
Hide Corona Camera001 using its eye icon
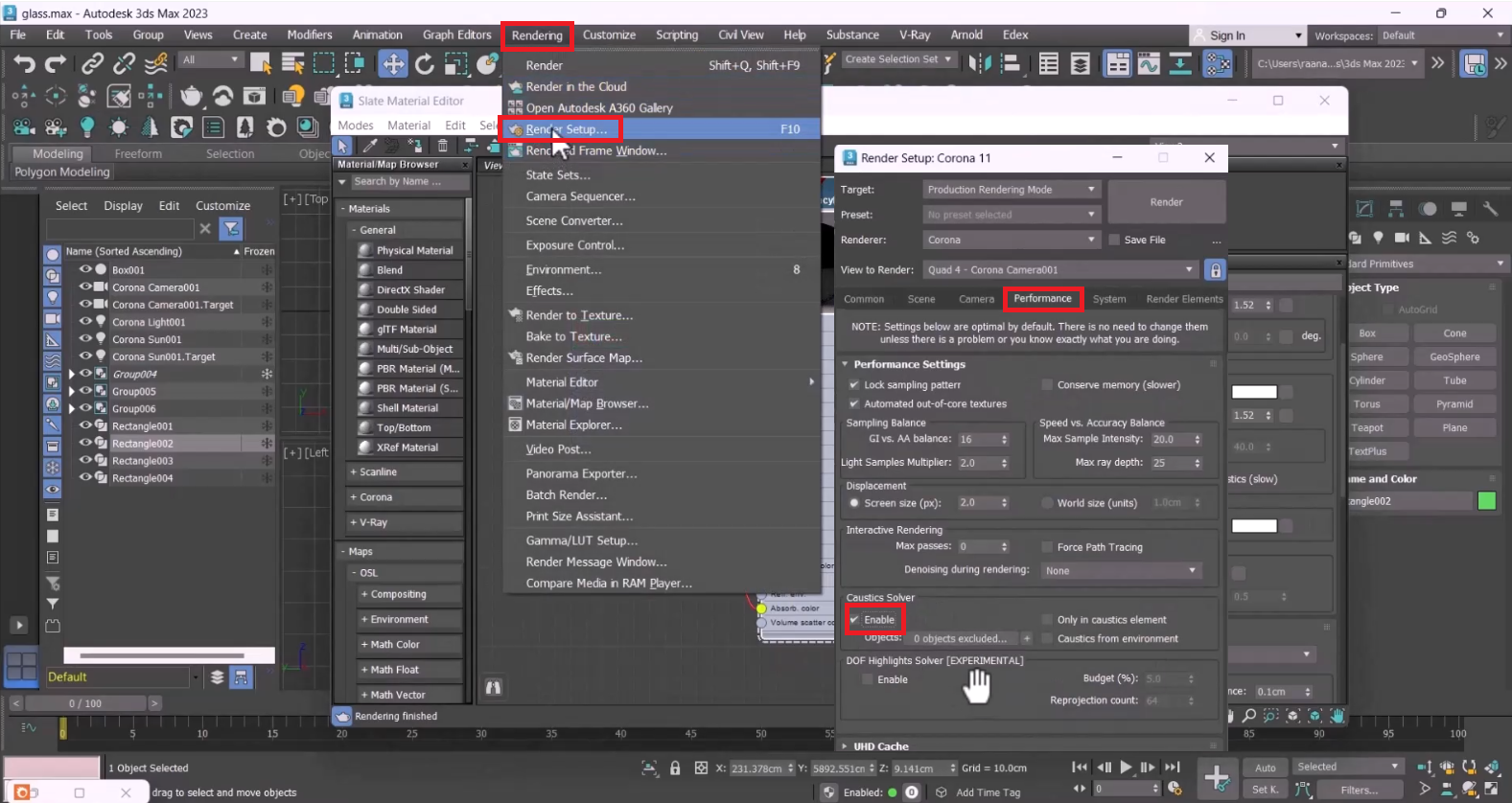coord(85,287)
